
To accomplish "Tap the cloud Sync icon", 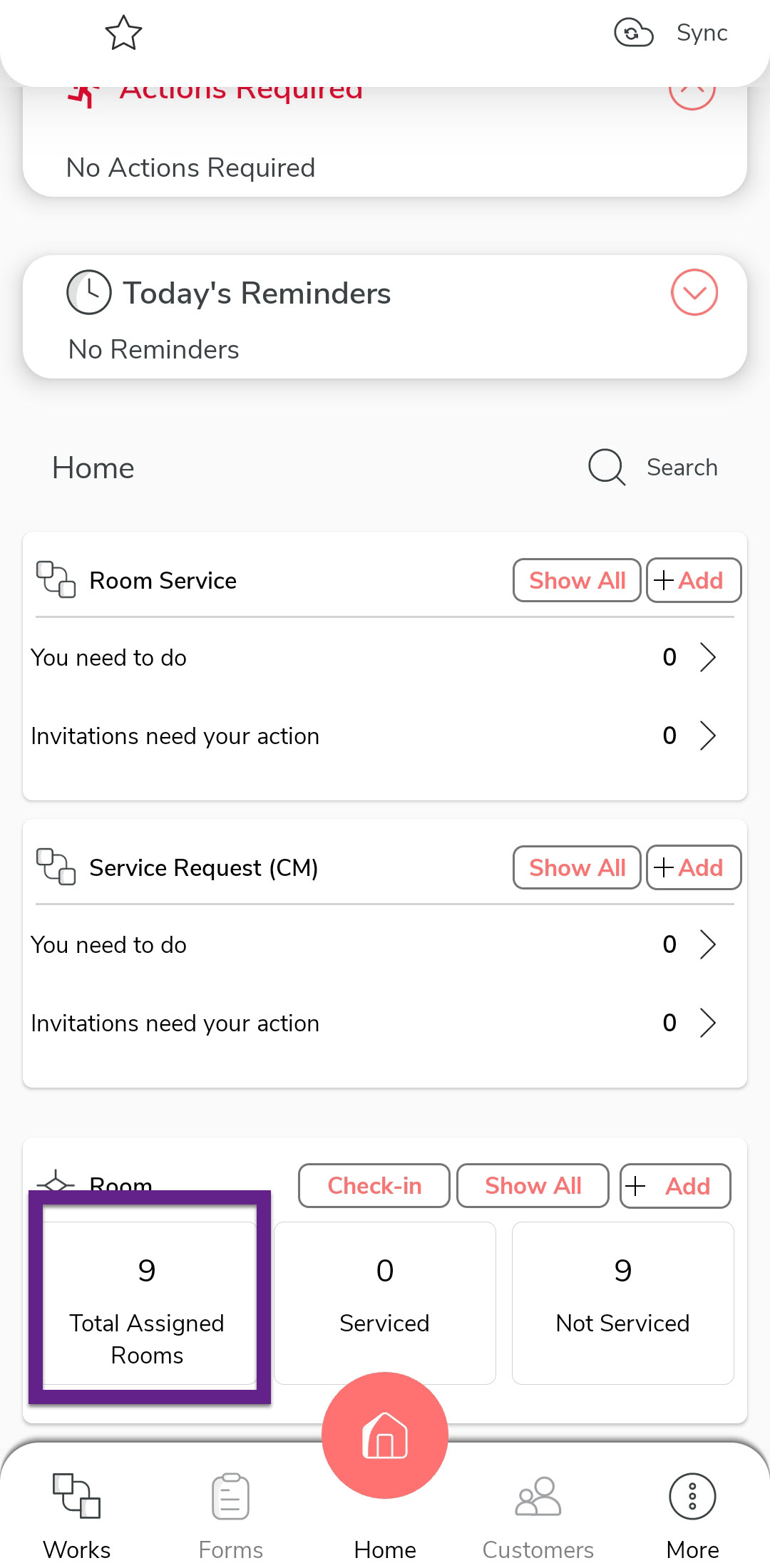I will pos(633,33).
